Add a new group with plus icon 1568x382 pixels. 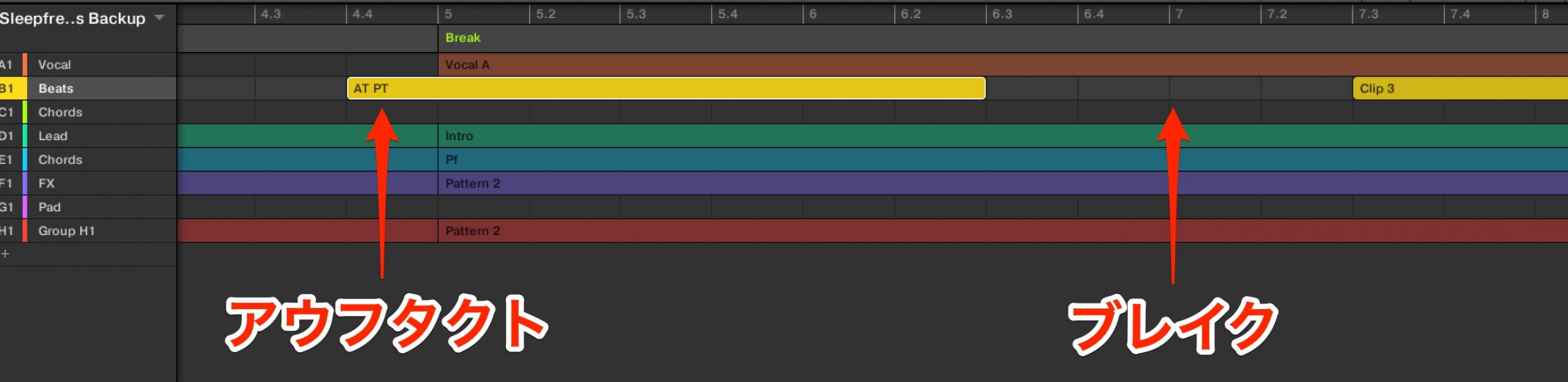(6, 253)
